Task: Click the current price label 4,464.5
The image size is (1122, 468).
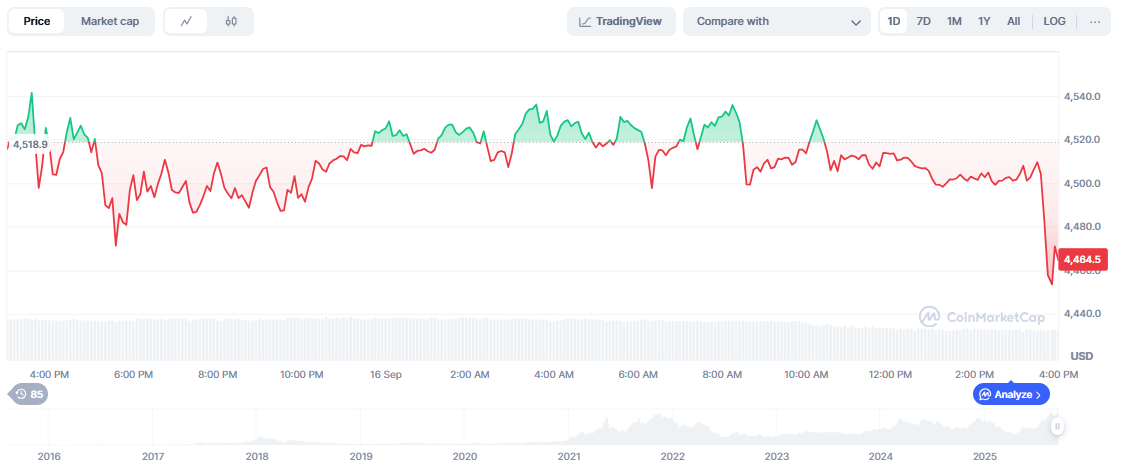Action: click(x=1082, y=259)
